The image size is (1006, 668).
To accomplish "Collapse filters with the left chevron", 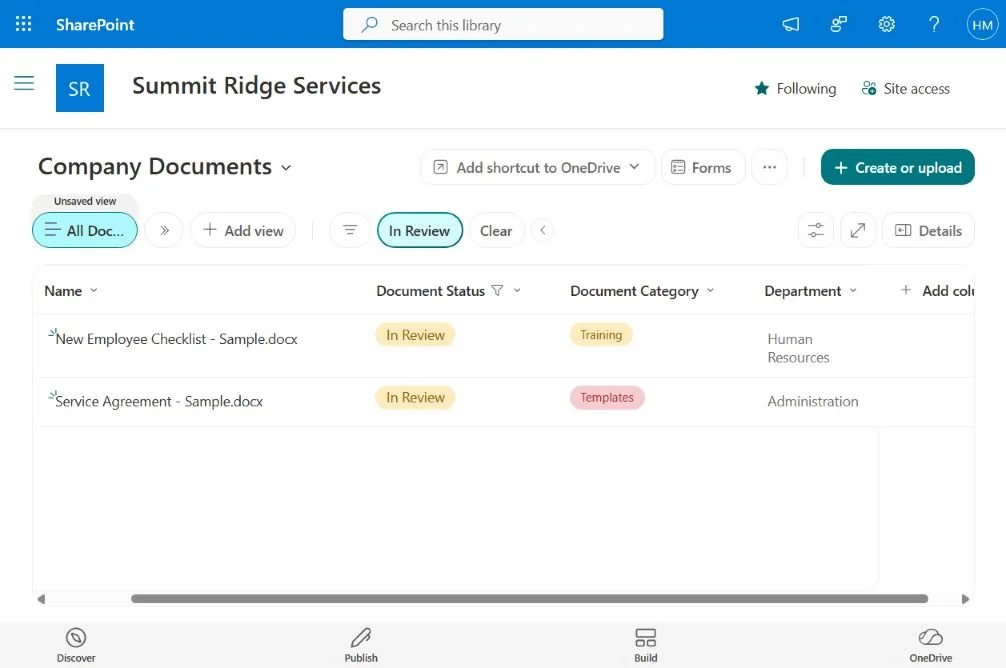I will click(x=543, y=230).
